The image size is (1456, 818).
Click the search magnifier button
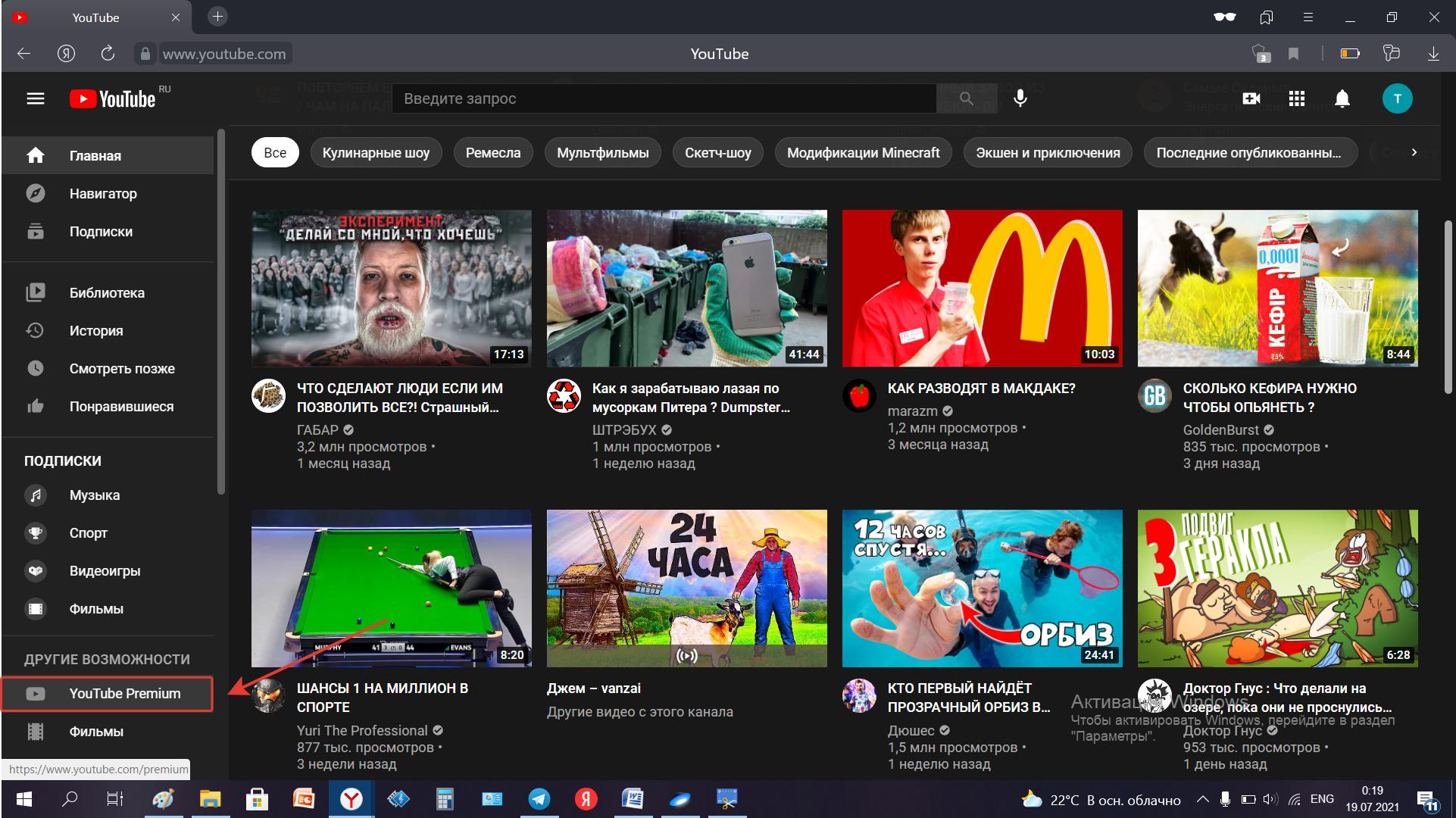(966, 98)
